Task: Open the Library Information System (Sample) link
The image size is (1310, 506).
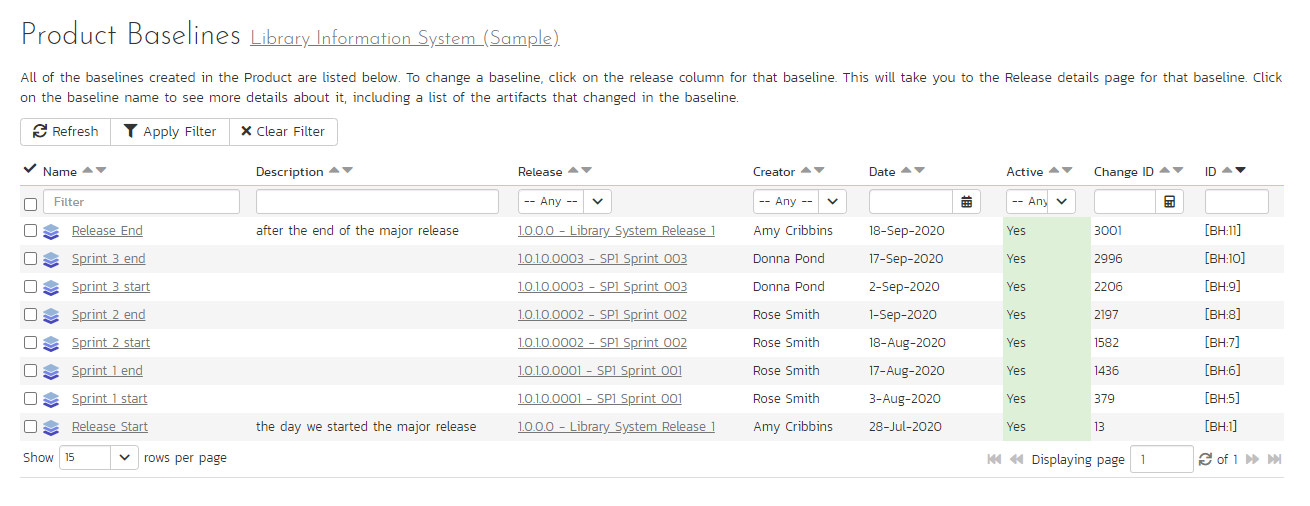Action: point(404,39)
